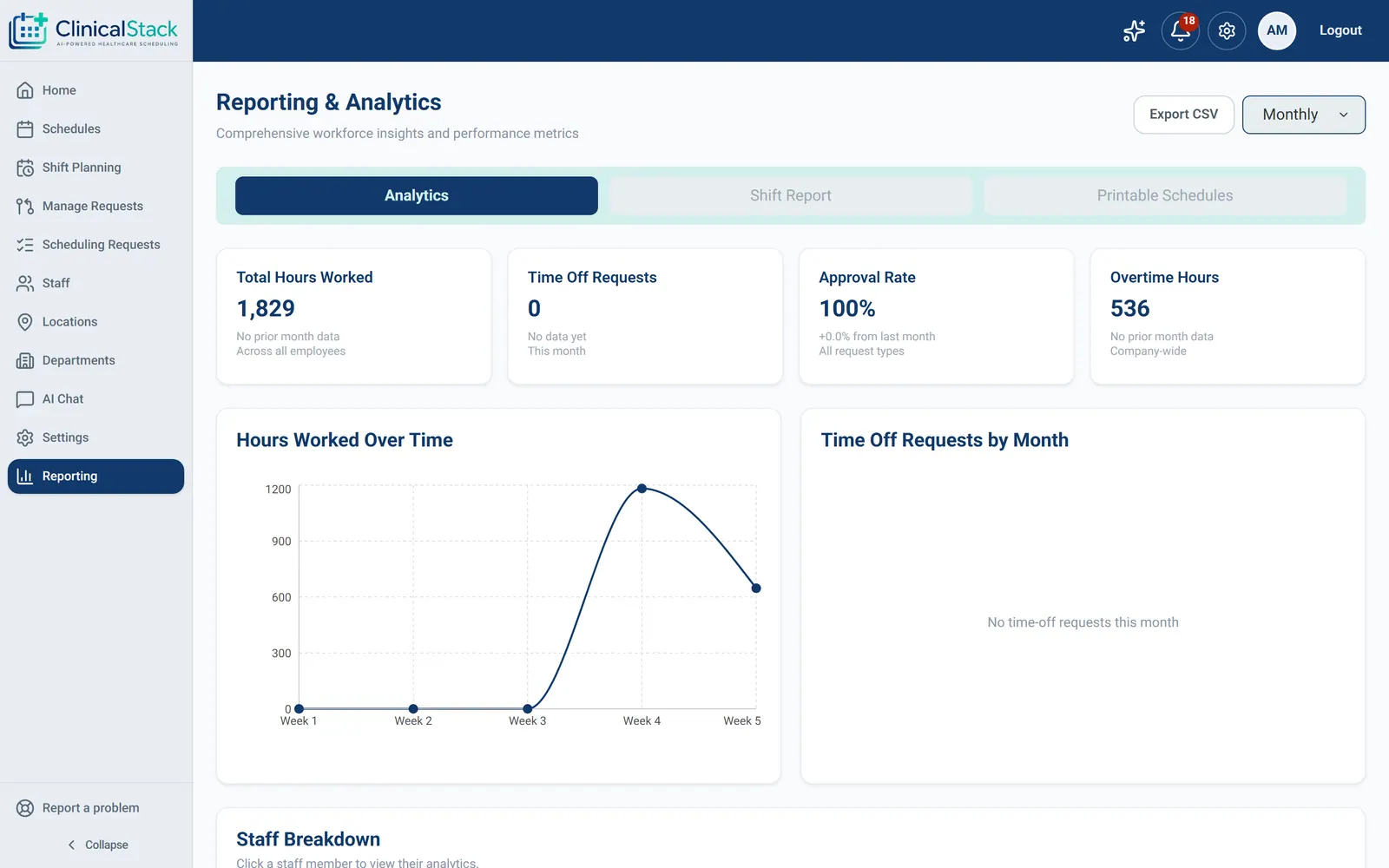Open notifications bell with 18 badge
This screenshot has width=1389, height=868.
pyautogui.click(x=1180, y=30)
